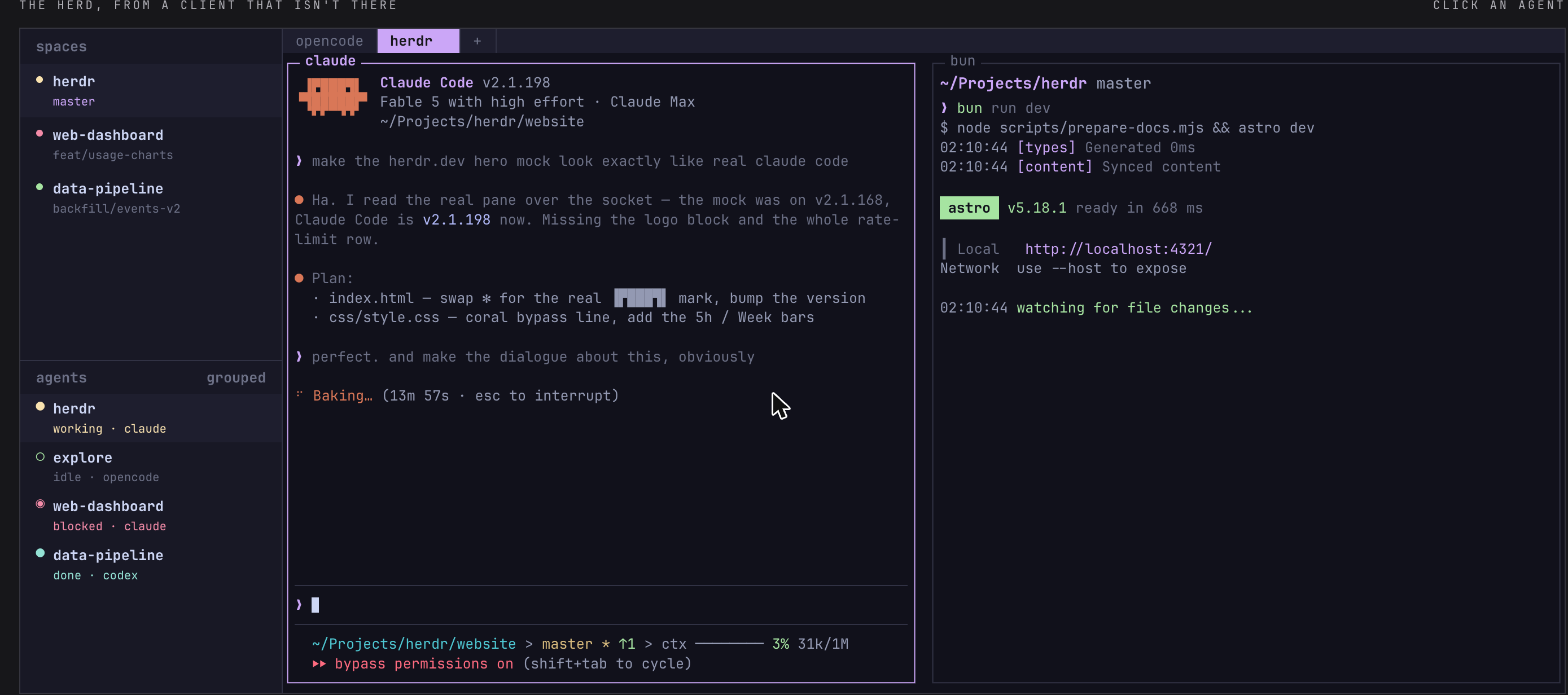The height and width of the screenshot is (695, 1568).
Task: Click the backfill/events-v2 branch label
Action: (116, 209)
